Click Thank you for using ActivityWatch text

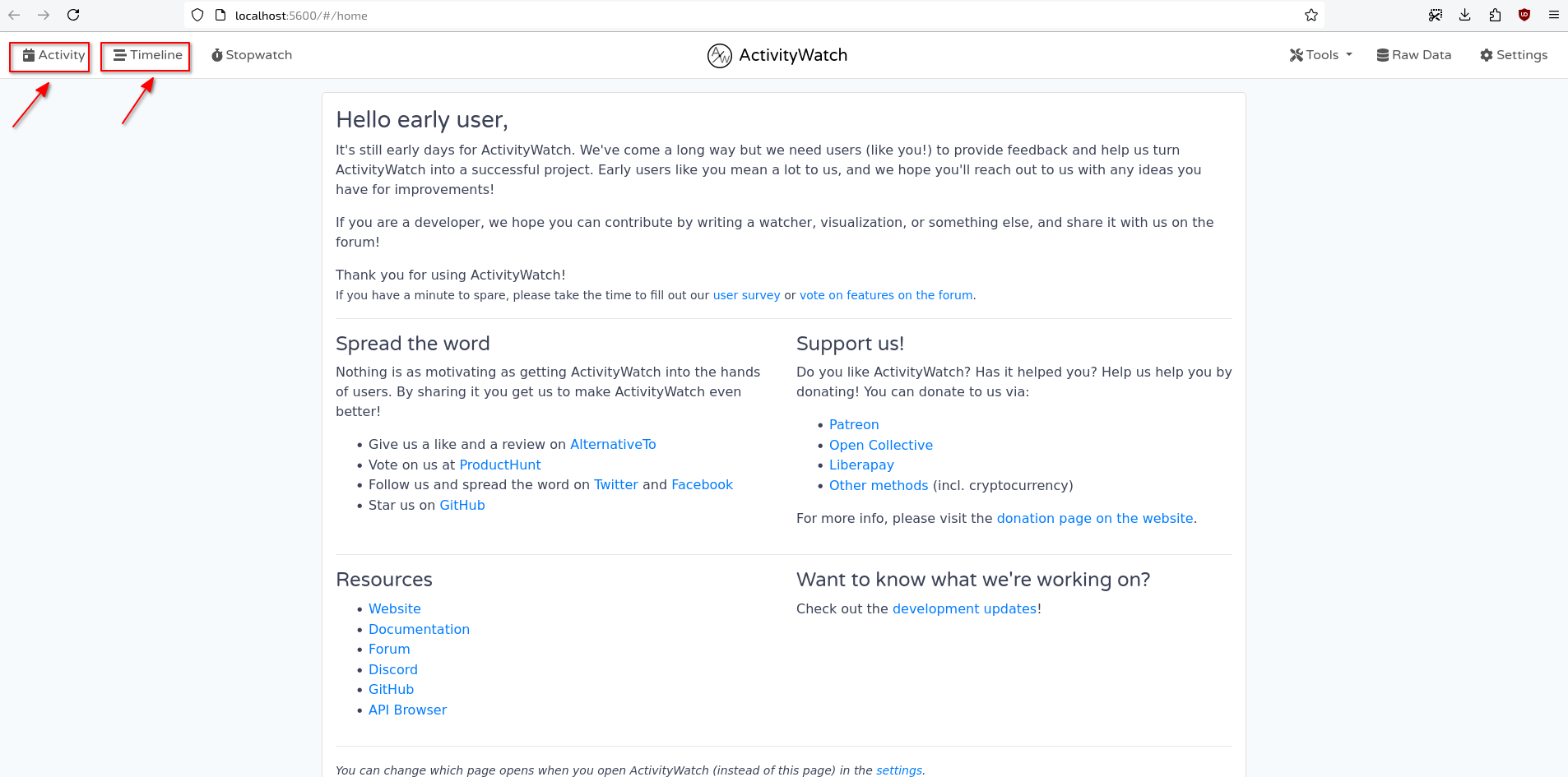click(451, 275)
